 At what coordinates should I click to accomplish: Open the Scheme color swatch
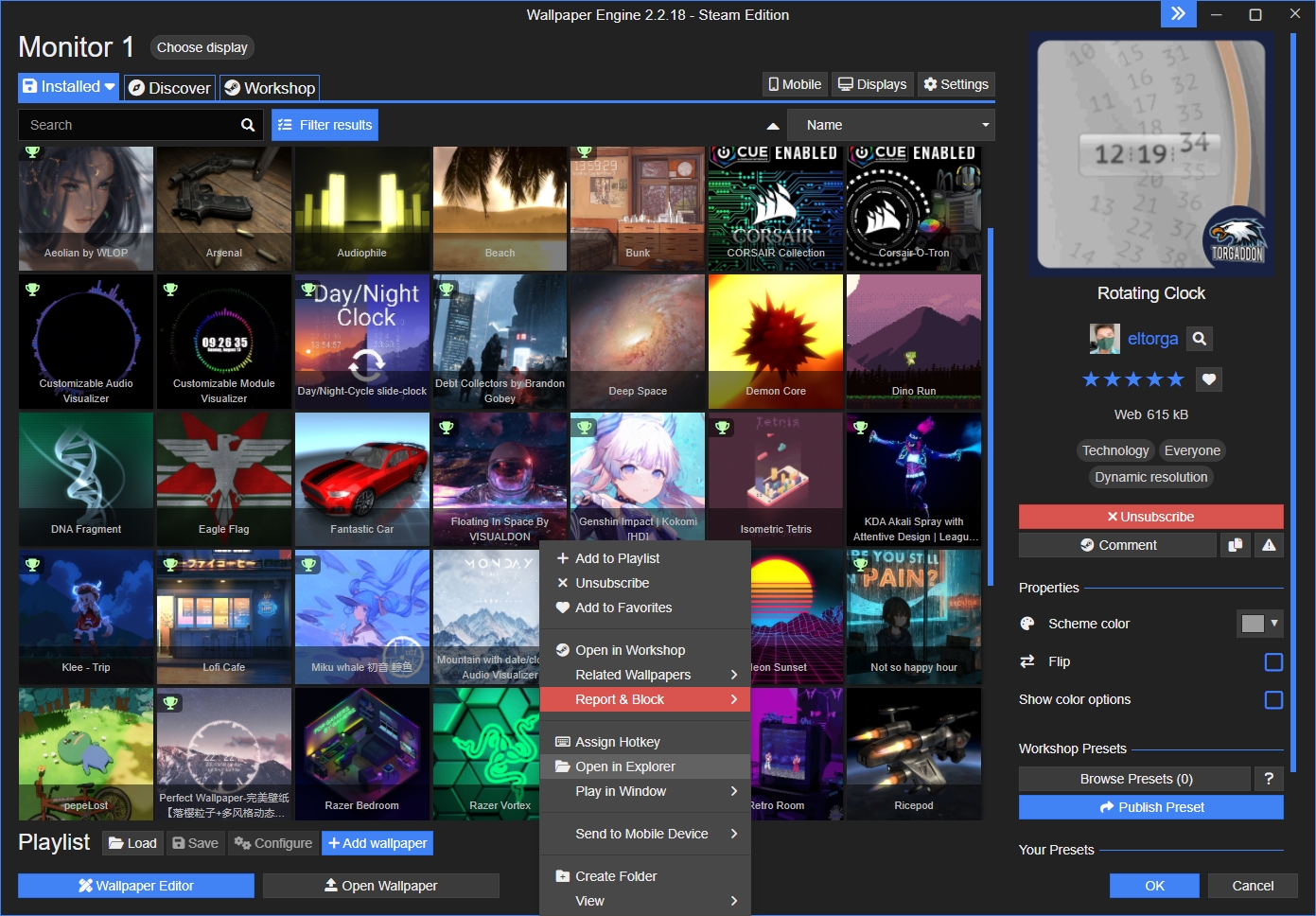(1259, 624)
